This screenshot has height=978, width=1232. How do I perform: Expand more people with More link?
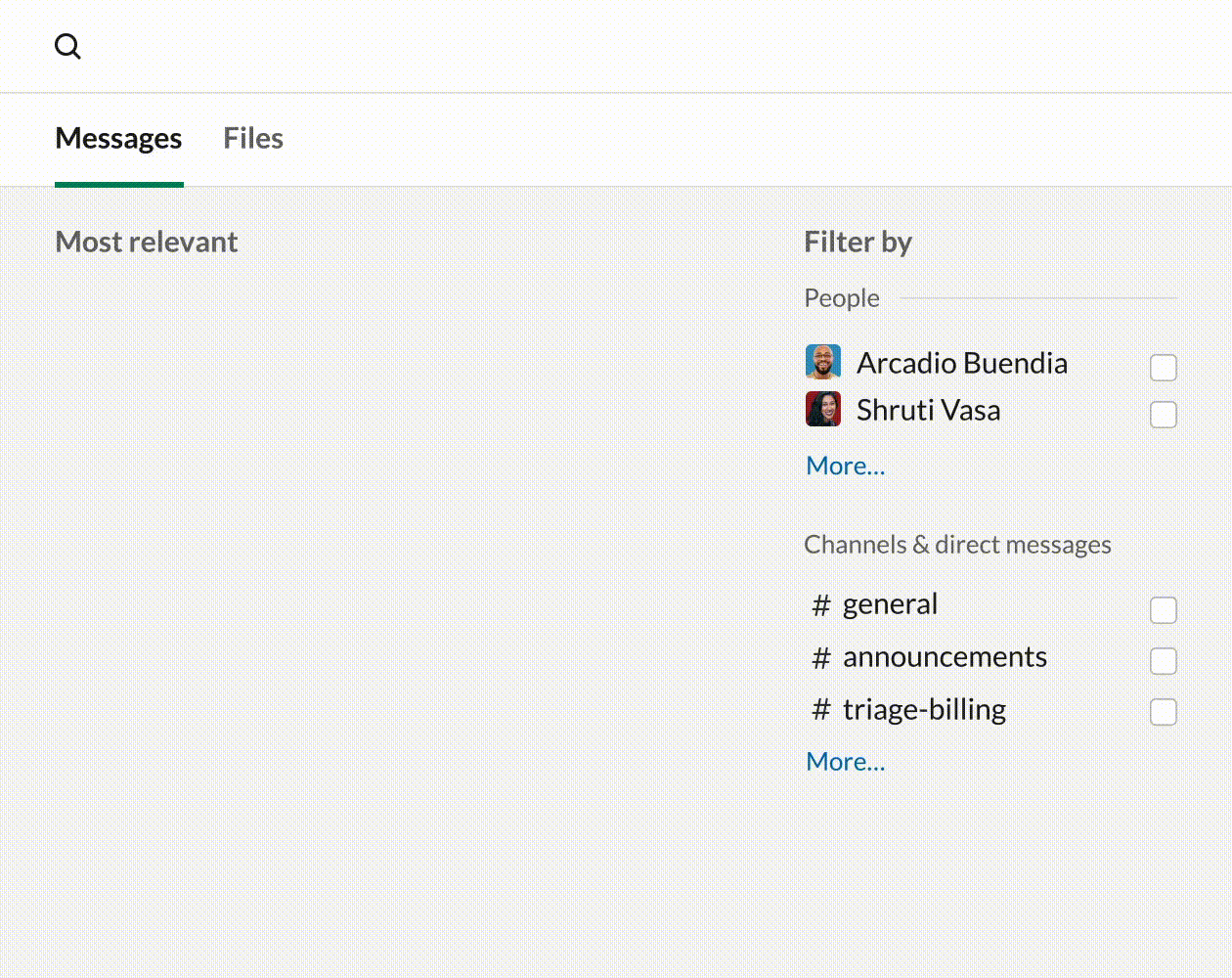tap(846, 466)
